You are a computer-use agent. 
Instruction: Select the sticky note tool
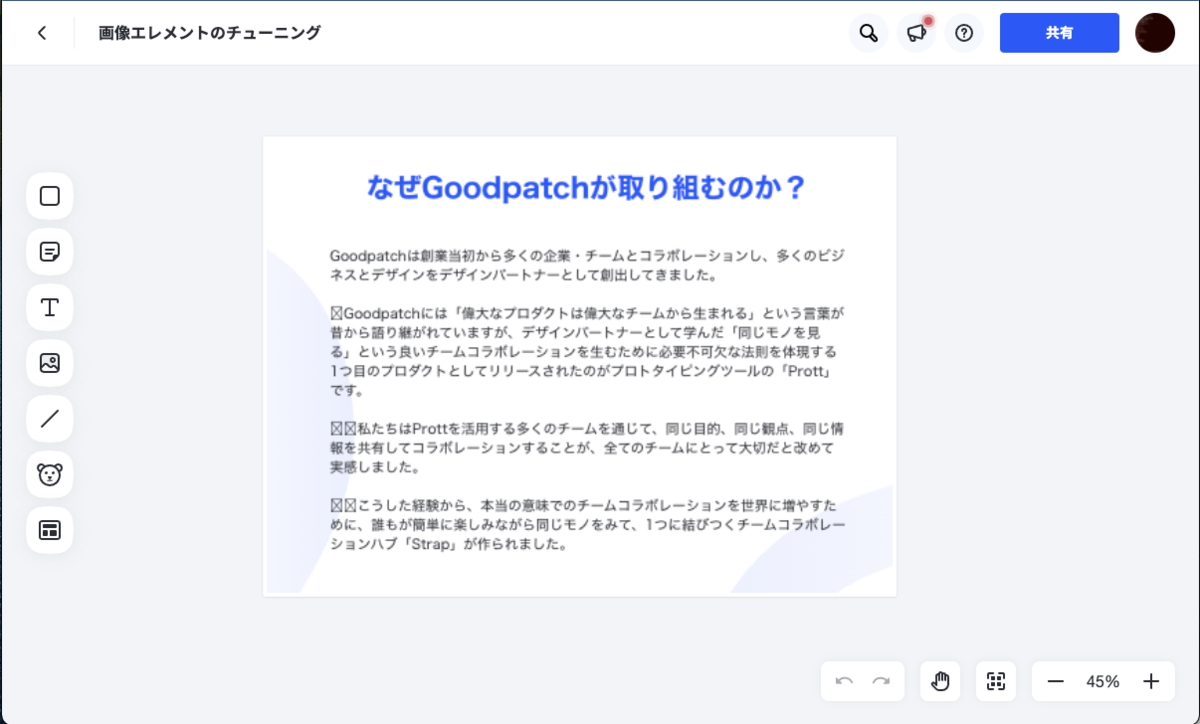48,251
